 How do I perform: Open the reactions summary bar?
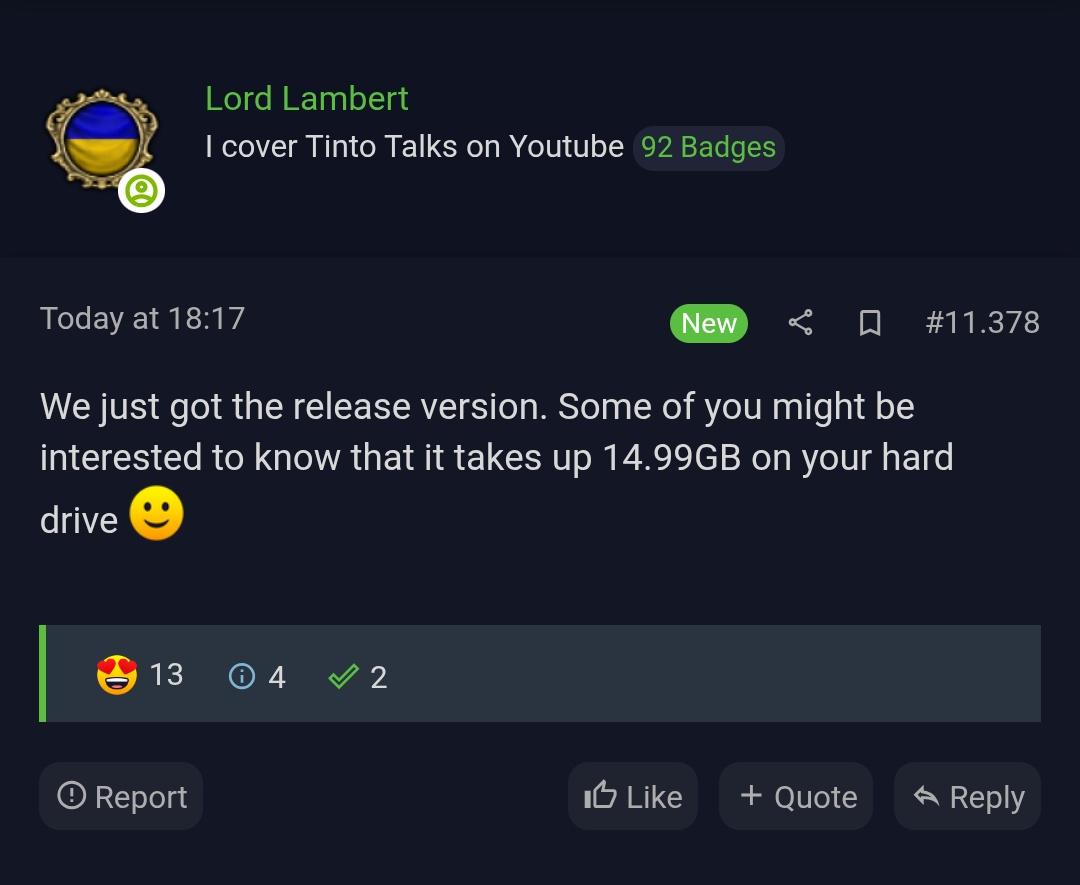pyautogui.click(x=700, y=674)
